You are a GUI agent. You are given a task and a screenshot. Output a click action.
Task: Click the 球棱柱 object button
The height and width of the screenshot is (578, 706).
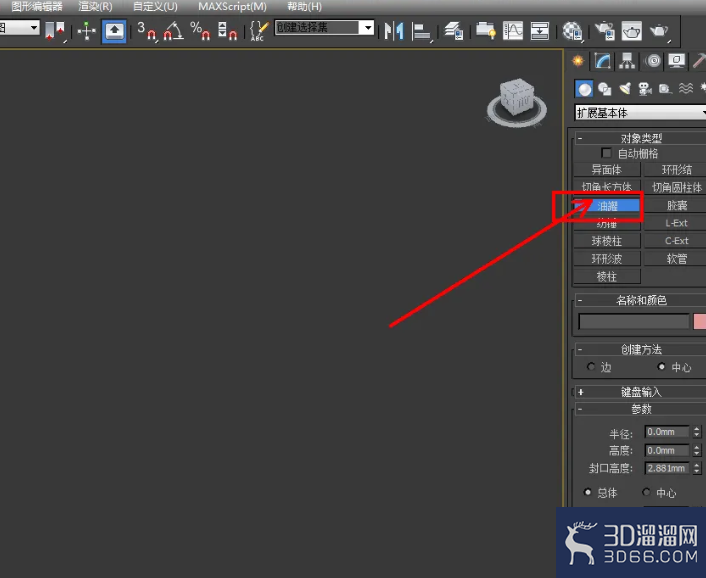pos(606,241)
